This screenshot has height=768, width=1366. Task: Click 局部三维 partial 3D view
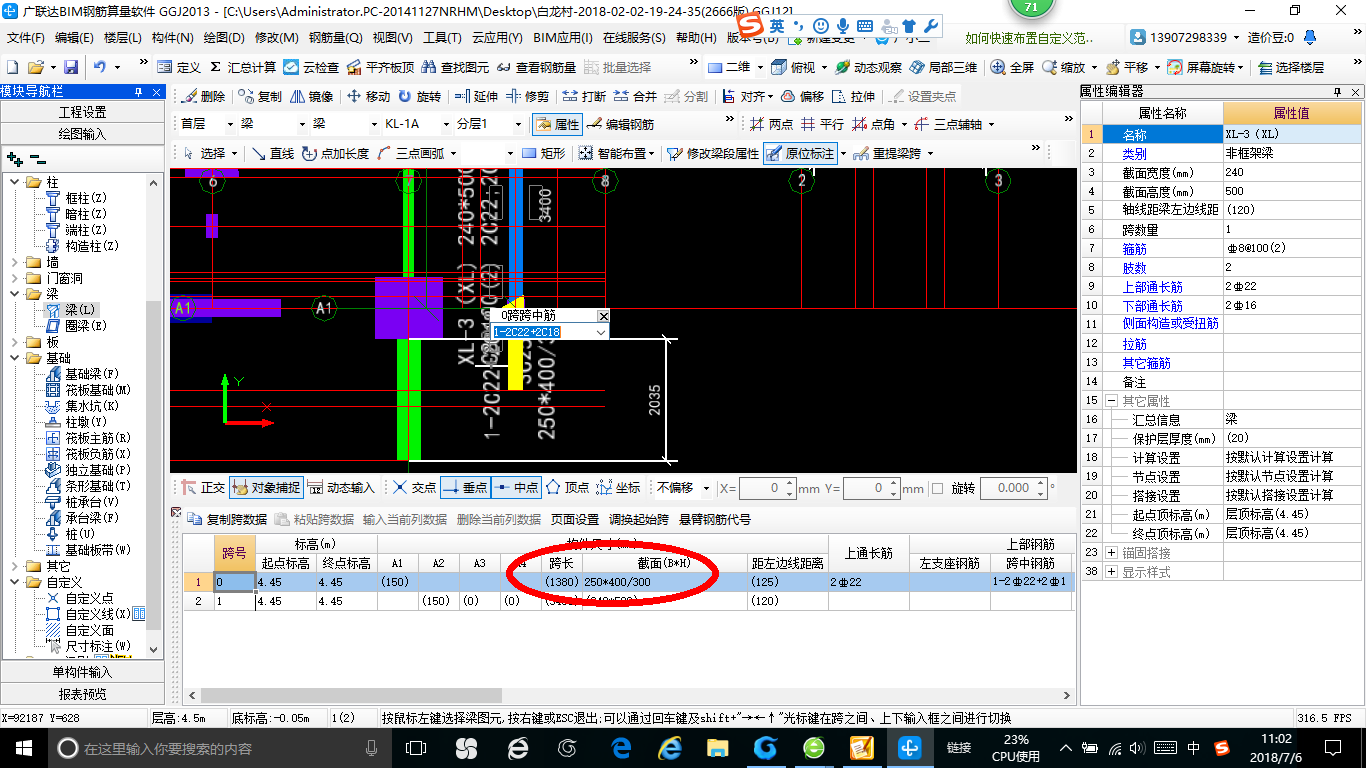click(x=943, y=67)
